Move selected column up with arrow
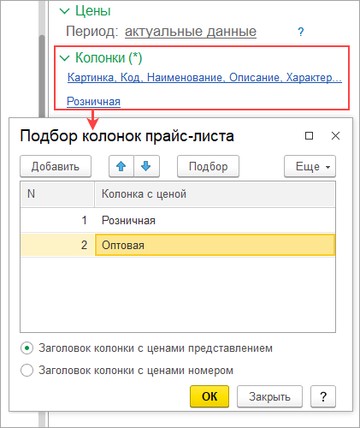 pos(121,166)
